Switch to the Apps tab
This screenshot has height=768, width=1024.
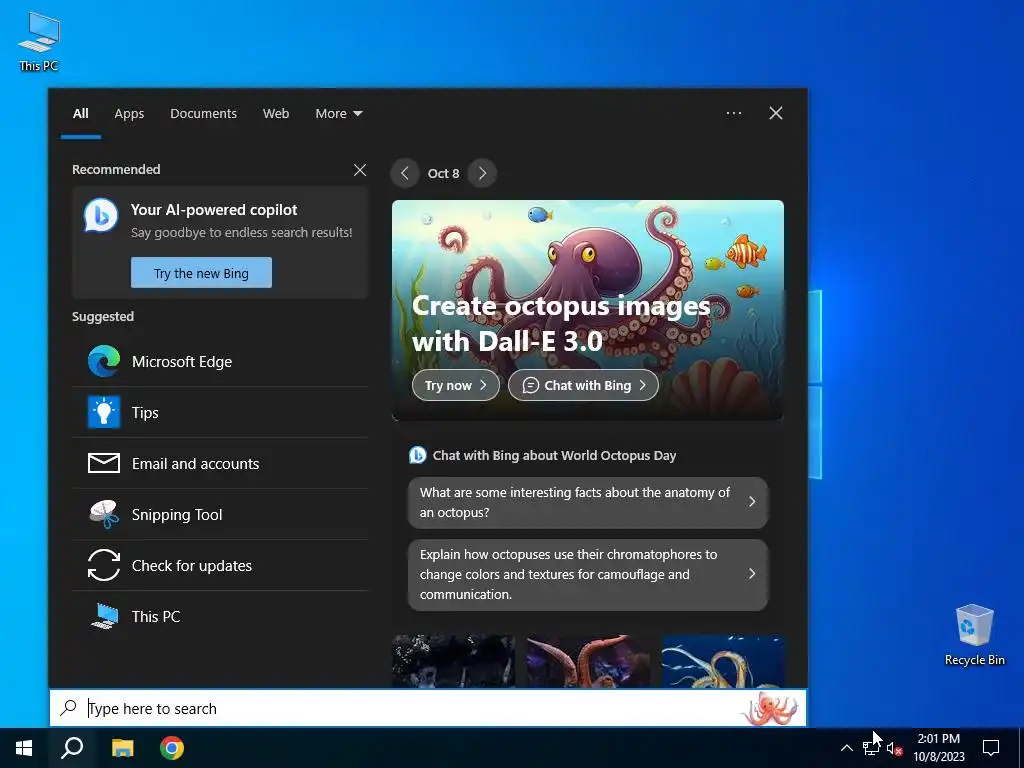coord(129,114)
